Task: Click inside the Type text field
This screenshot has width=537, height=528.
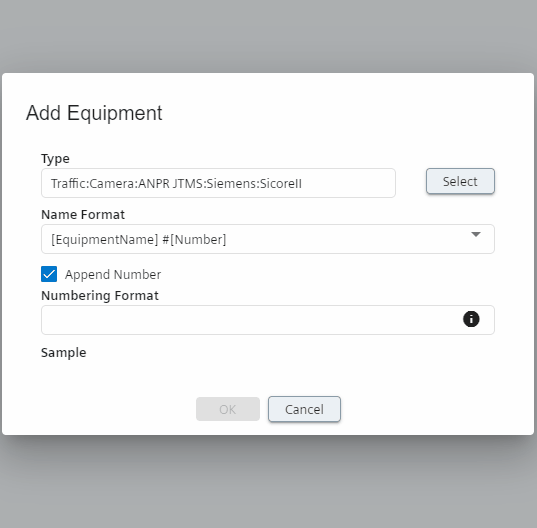Action: point(218,183)
